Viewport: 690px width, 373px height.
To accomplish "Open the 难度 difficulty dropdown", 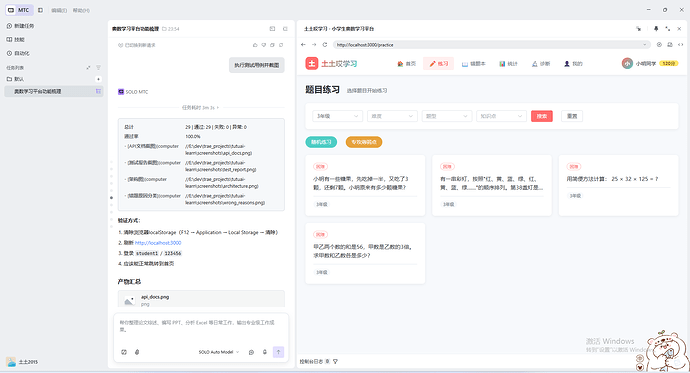I will tap(392, 116).
